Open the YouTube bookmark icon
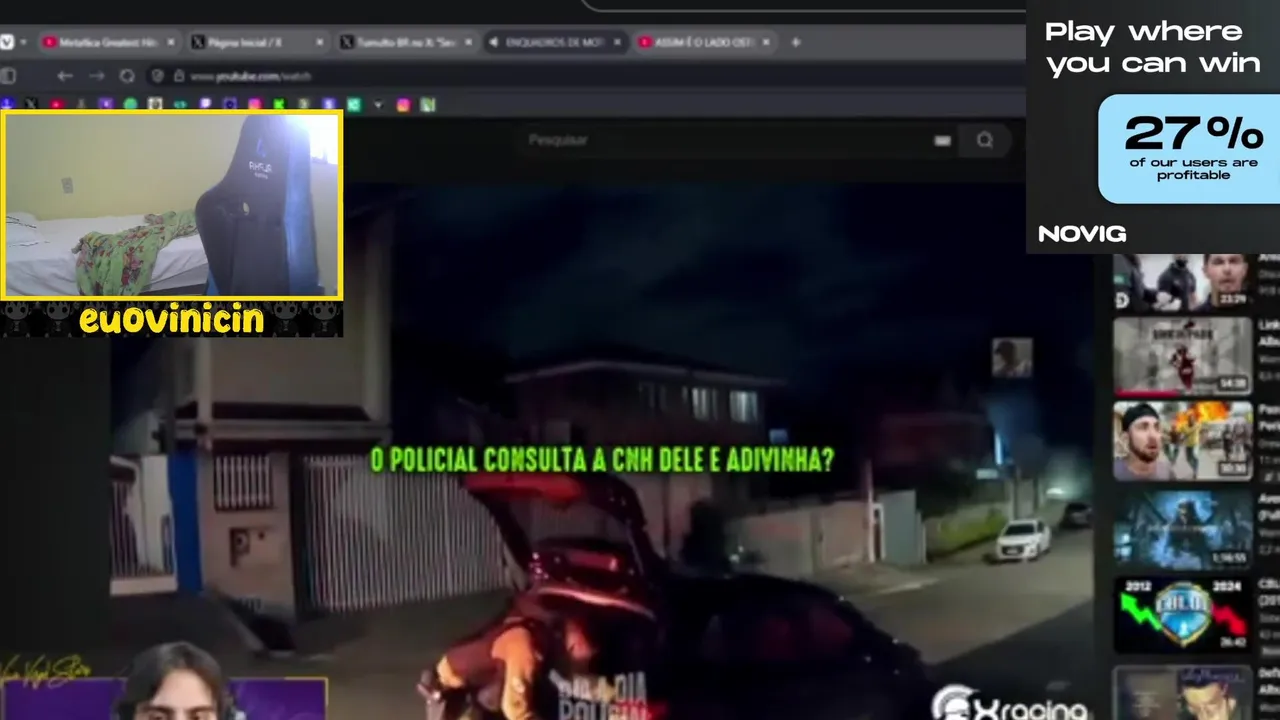Image resolution: width=1280 pixels, height=720 pixels. pyautogui.click(x=56, y=104)
